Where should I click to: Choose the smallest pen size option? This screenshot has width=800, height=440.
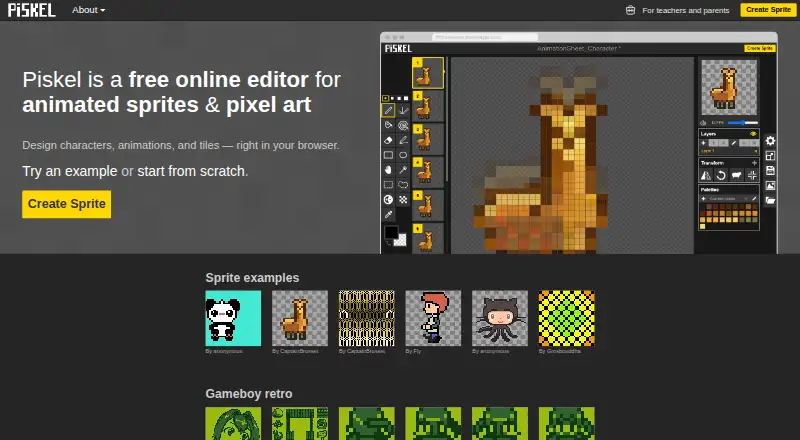pyautogui.click(x=385, y=98)
